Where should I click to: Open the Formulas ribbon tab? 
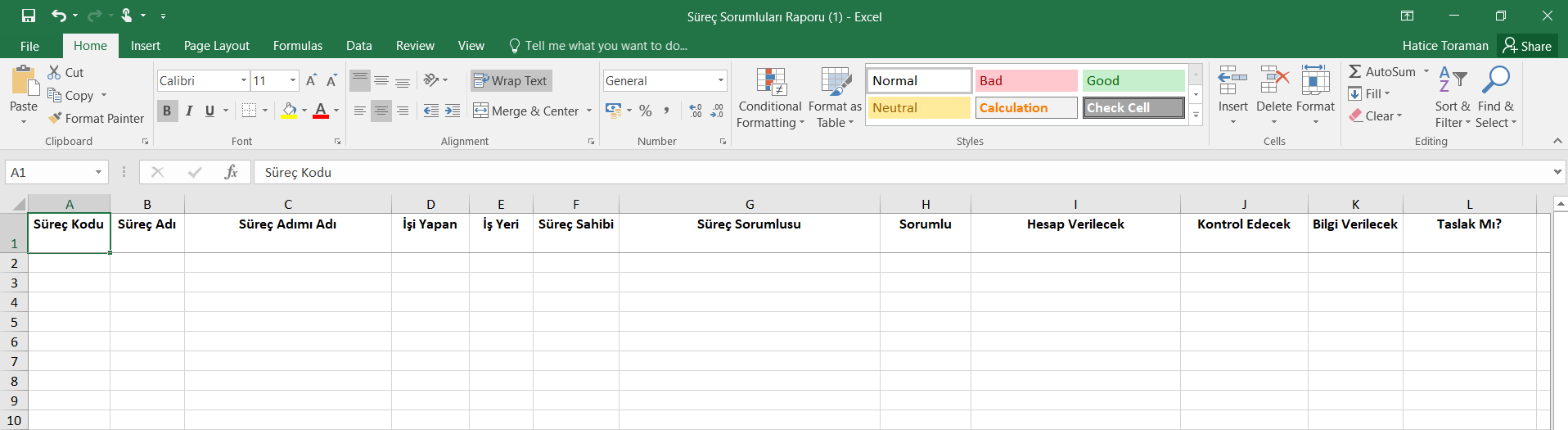297,46
